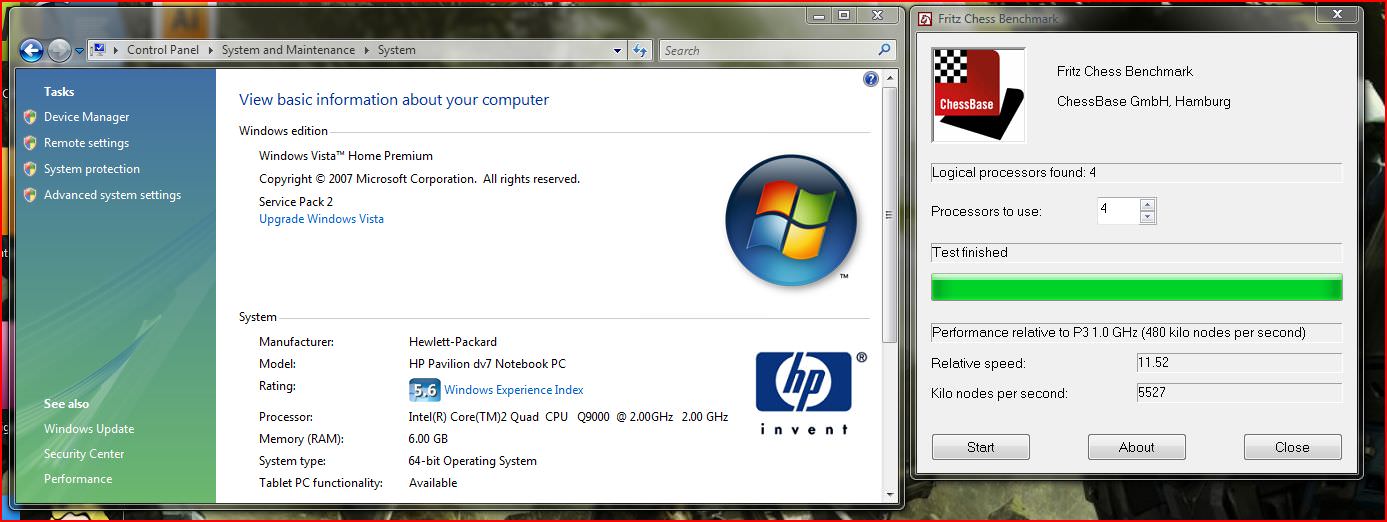
Task: Click shield icon beside System protection
Action: coord(30,169)
